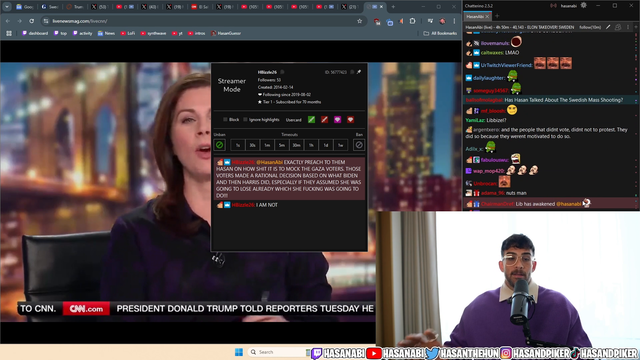Click the green mod button on the usercard

[x=311, y=120]
